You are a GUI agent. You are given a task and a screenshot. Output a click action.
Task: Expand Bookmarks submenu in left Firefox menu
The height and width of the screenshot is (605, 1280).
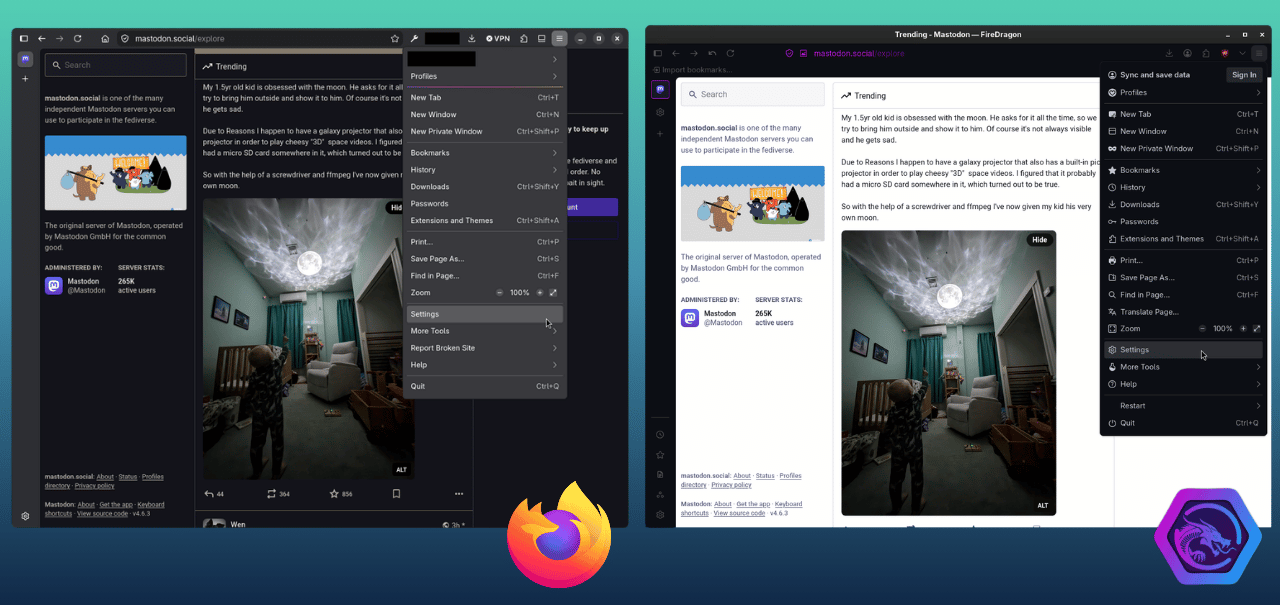point(486,153)
